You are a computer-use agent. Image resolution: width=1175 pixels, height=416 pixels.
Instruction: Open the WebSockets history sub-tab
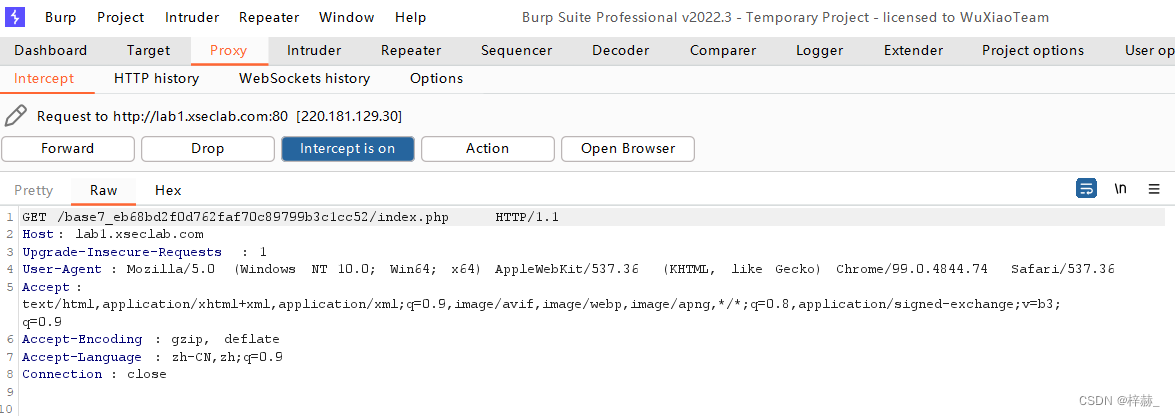tap(304, 79)
